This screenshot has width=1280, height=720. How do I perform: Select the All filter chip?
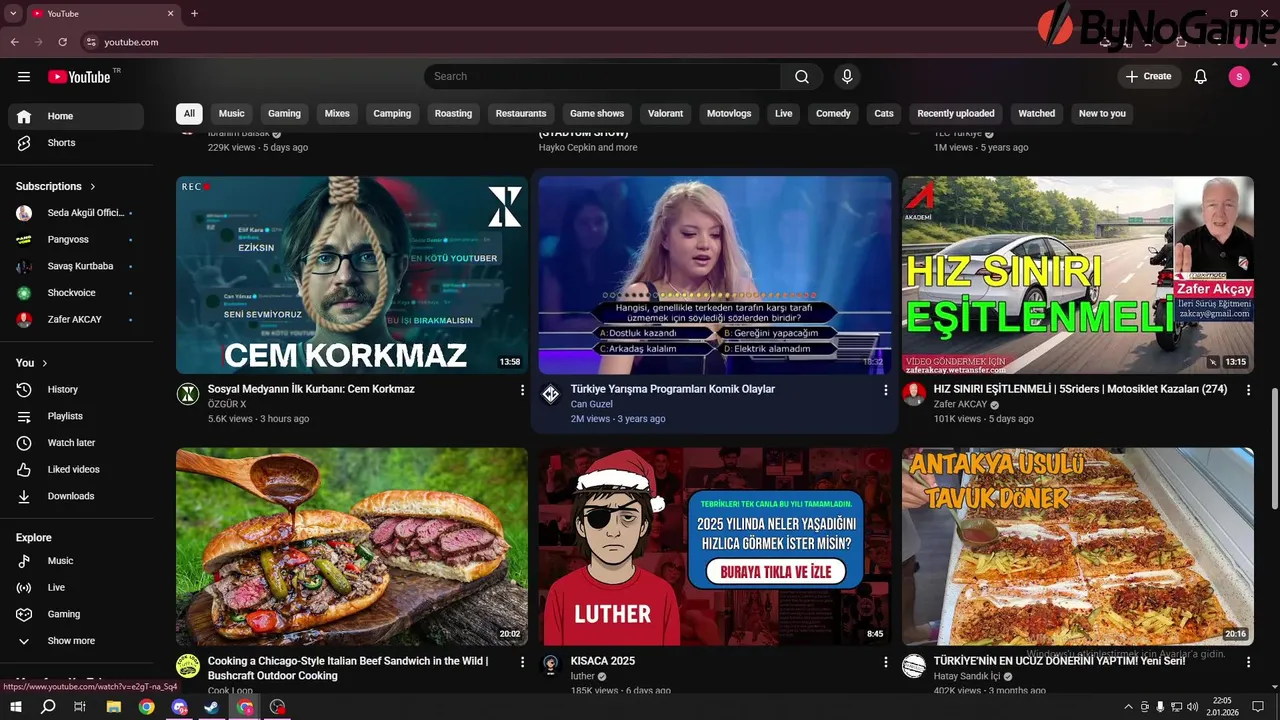pos(189,114)
